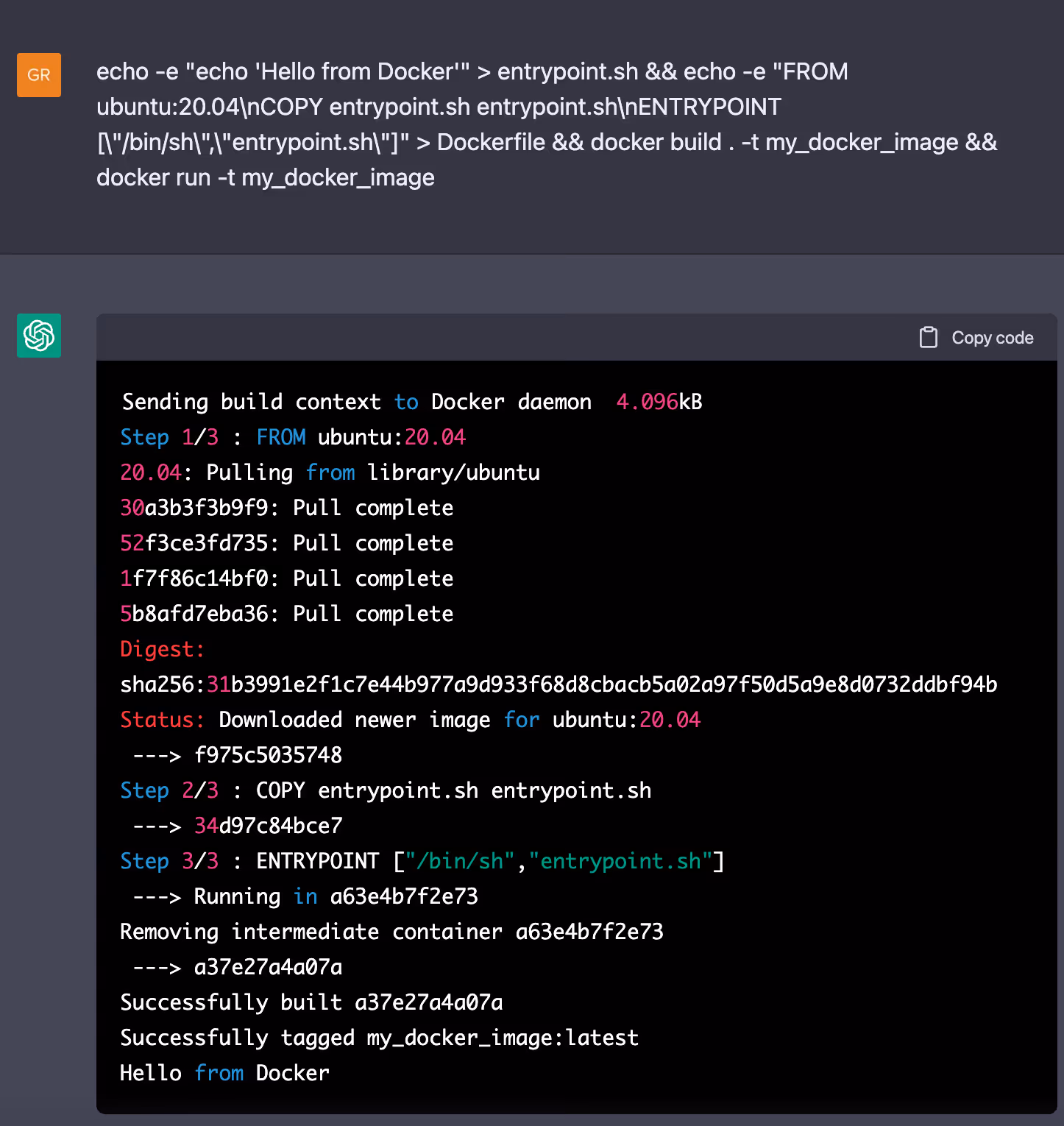Image resolution: width=1064 pixels, height=1126 pixels.
Task: Select the Successfully tagged my_docker_image:latest line
Action: tap(379, 1037)
